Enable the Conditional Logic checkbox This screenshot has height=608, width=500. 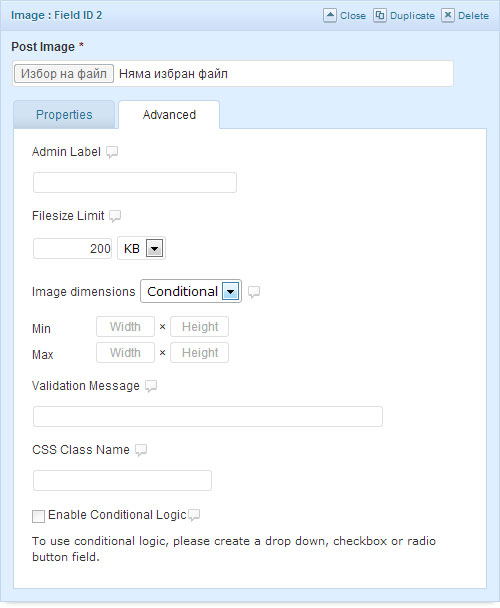tap(38, 516)
